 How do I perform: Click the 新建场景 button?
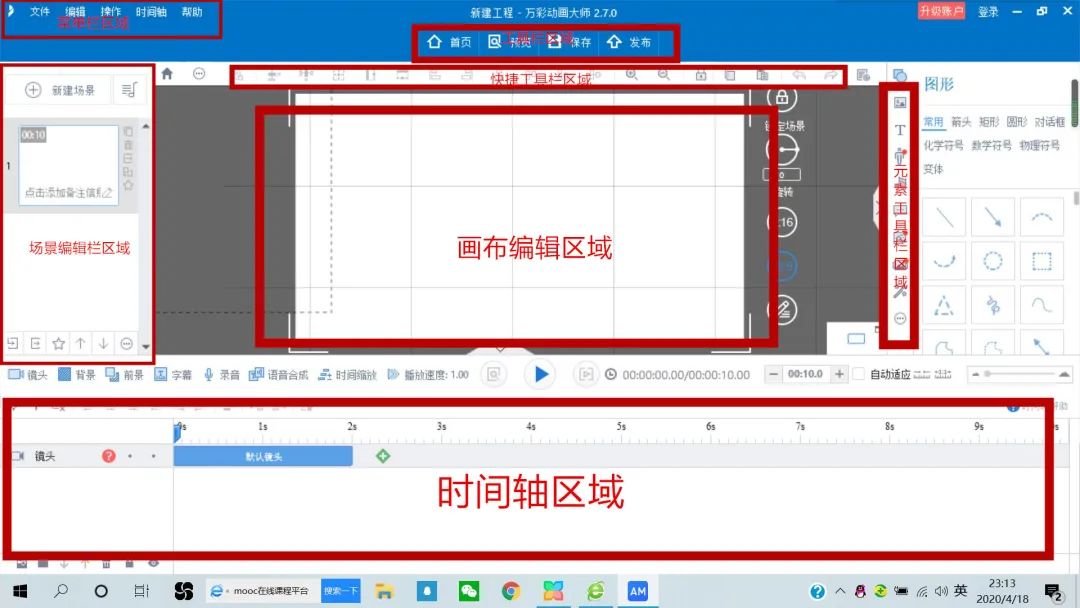pyautogui.click(x=58, y=89)
